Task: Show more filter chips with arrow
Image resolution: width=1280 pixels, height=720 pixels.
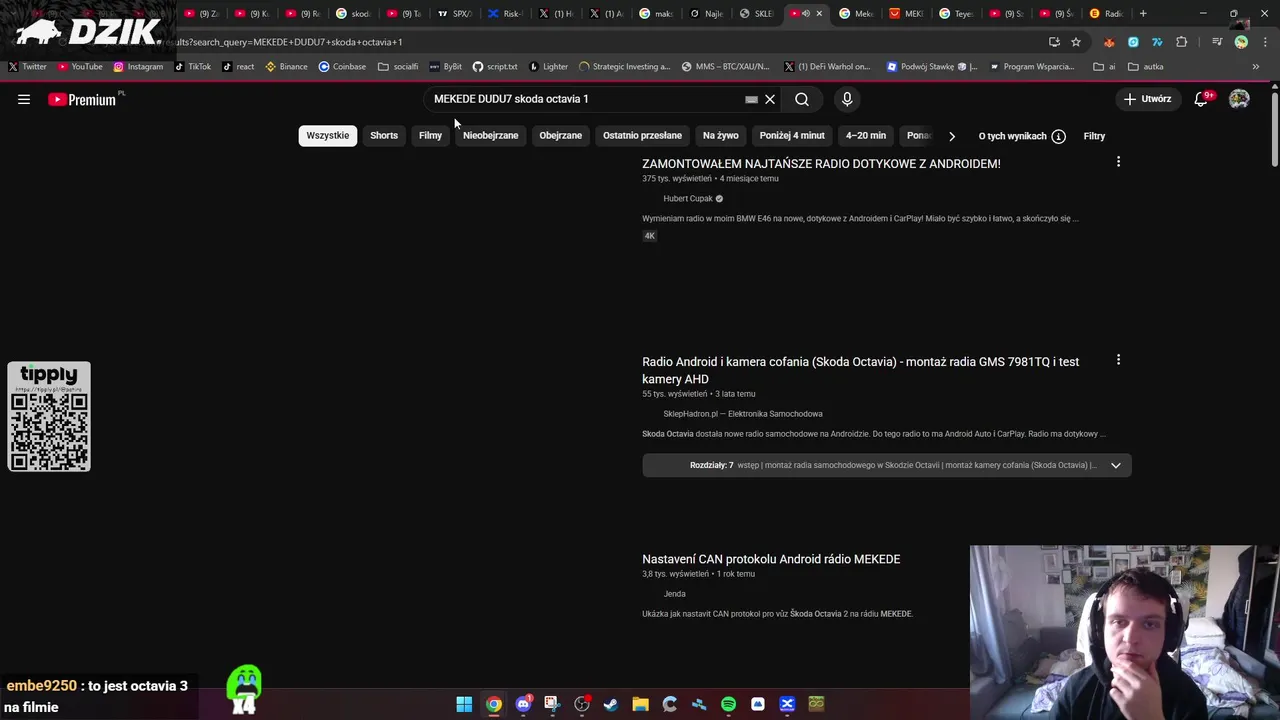Action: pyautogui.click(x=951, y=136)
